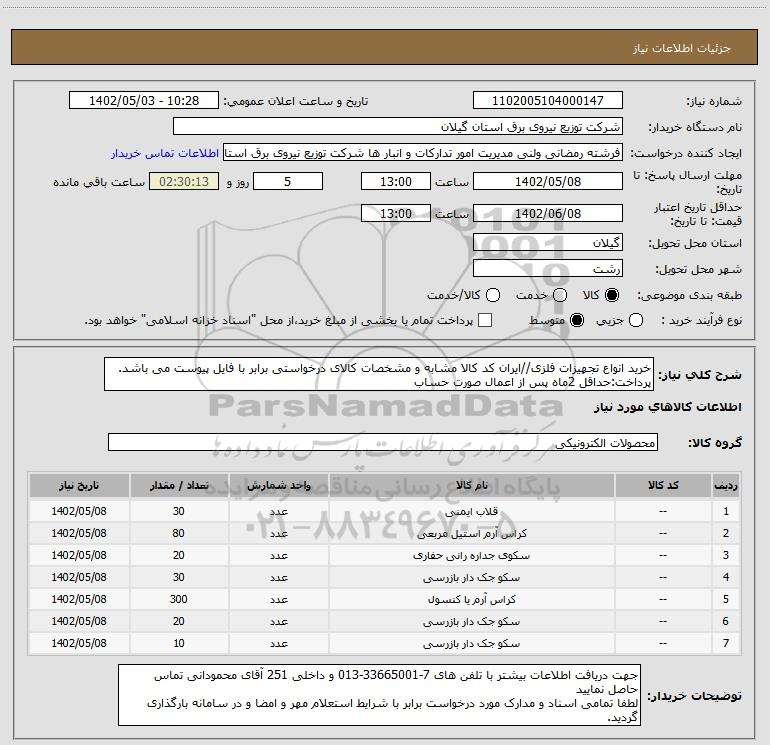The width and height of the screenshot is (770, 745).
Task: Open the اطلاعات تماس خریدار link
Action: (x=165, y=153)
